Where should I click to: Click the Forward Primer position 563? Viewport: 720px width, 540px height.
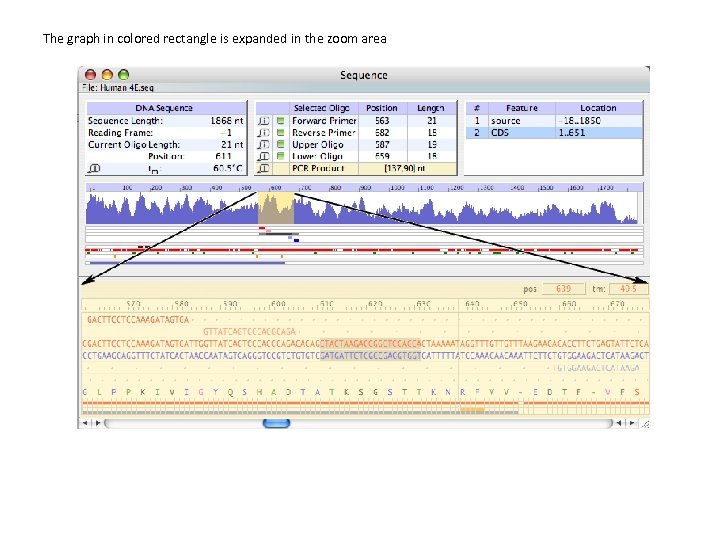[x=382, y=121]
